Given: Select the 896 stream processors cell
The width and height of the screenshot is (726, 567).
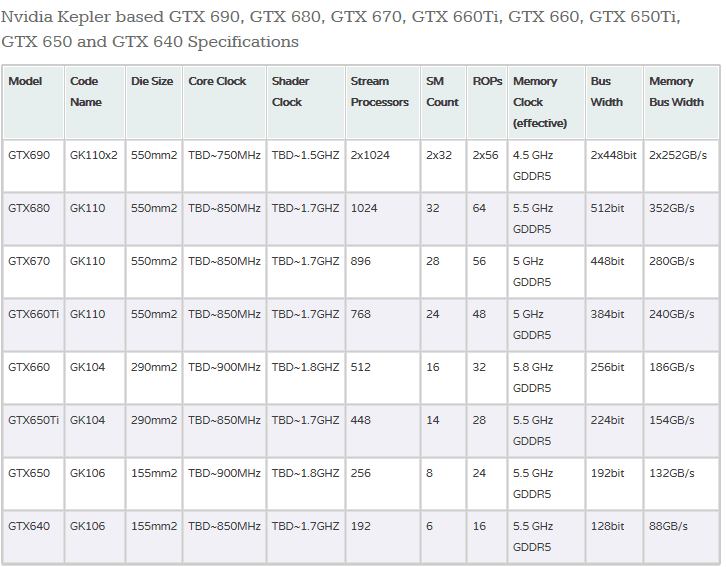Looking at the screenshot, I should [x=382, y=272].
